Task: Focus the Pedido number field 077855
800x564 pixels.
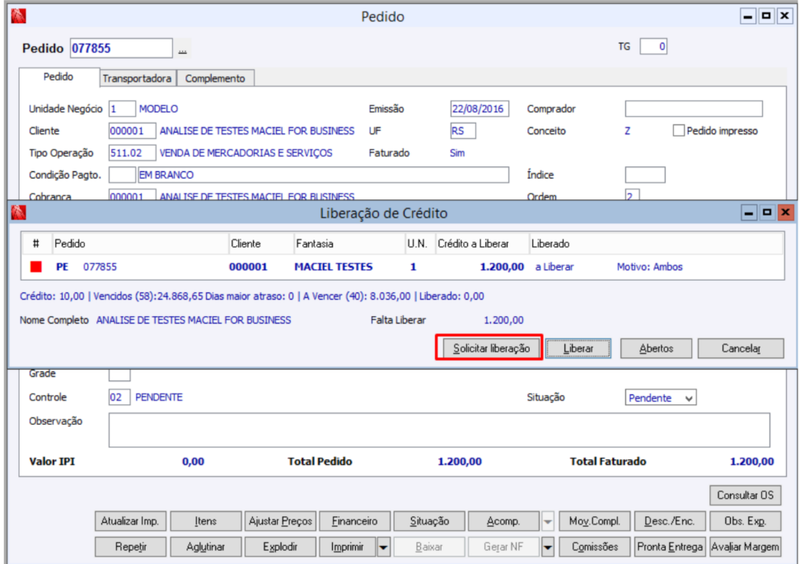Action: pos(121,48)
